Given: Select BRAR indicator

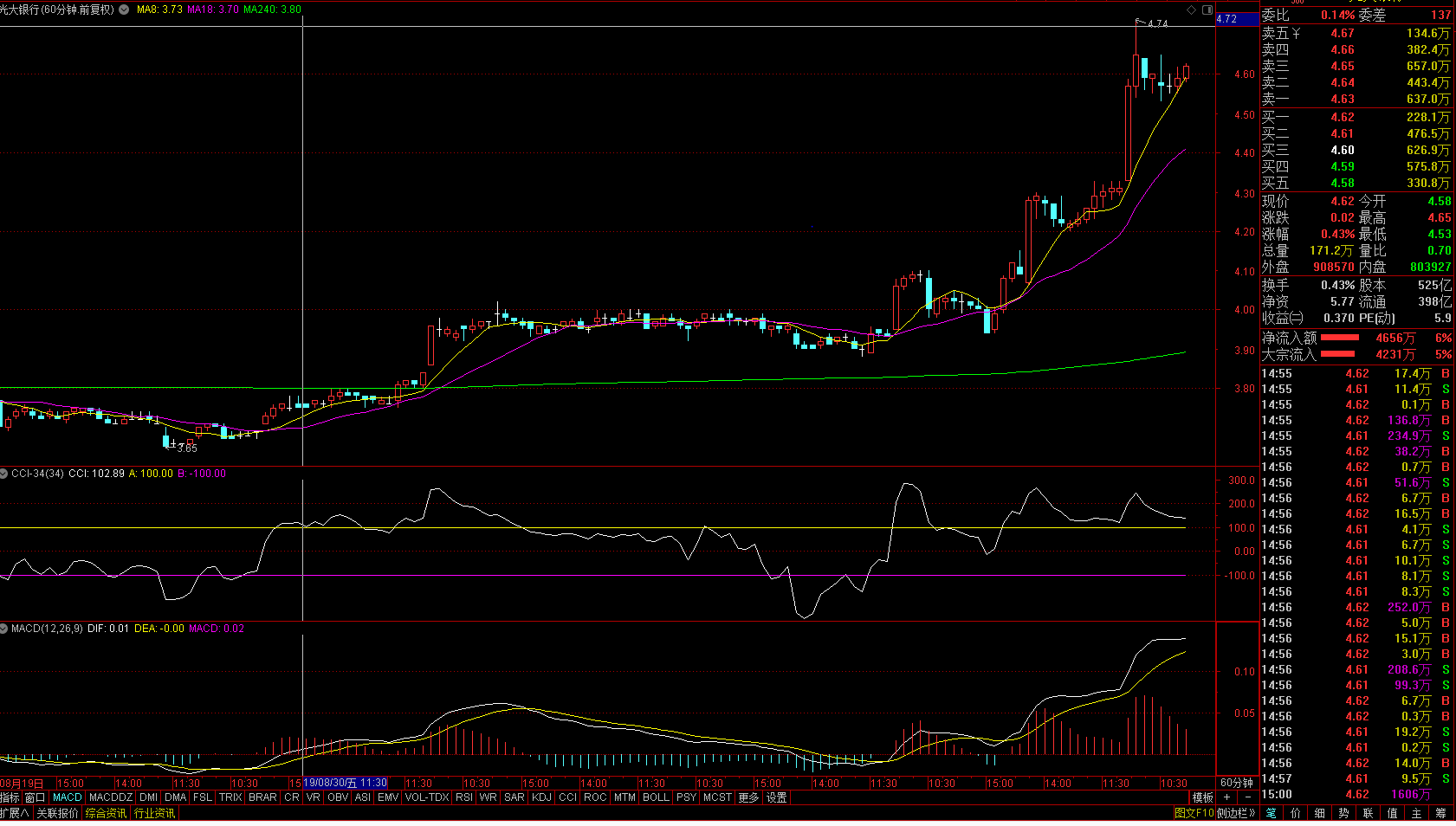Looking at the screenshot, I should pyautogui.click(x=262, y=797).
